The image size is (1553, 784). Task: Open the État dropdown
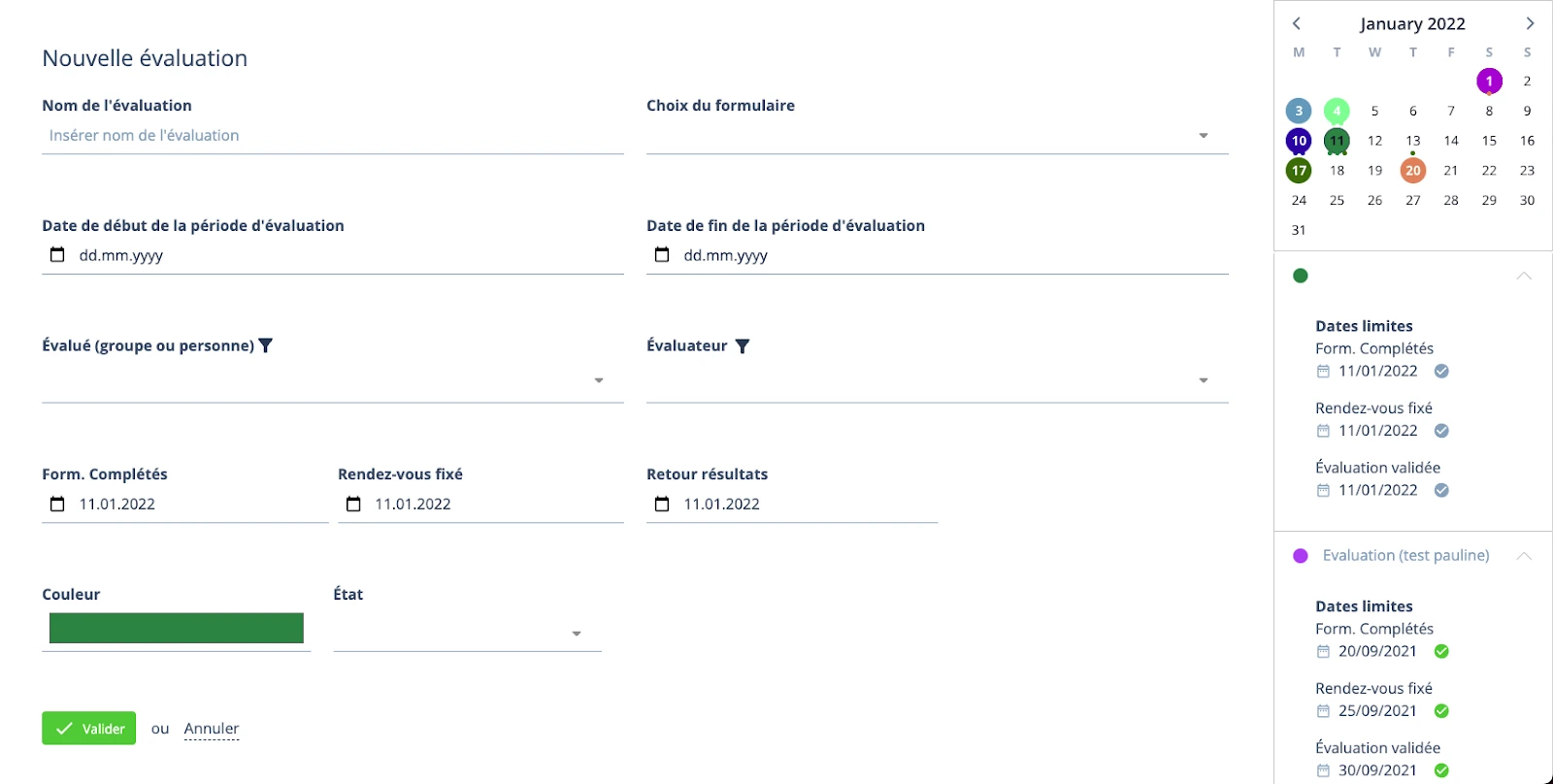(x=577, y=634)
